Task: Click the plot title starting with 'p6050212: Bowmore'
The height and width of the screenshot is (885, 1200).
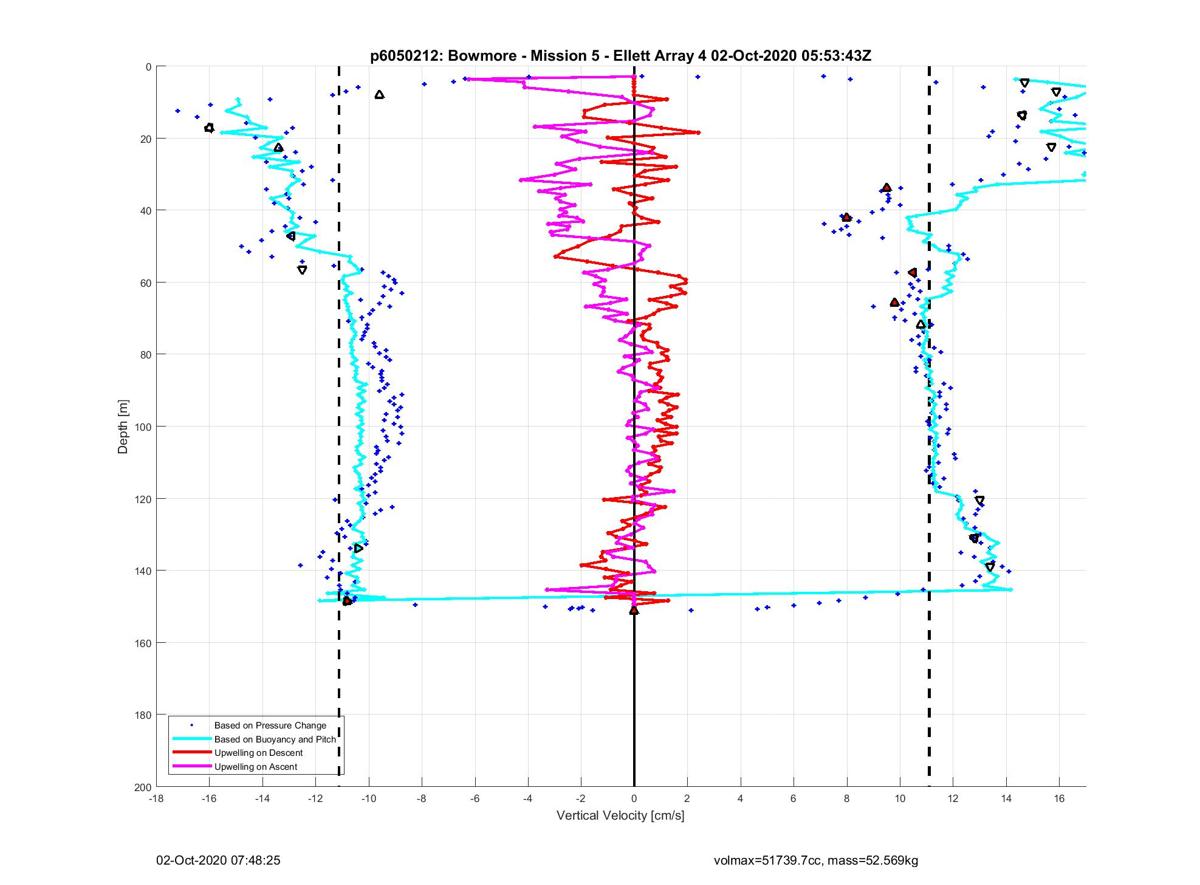Action: [620, 56]
